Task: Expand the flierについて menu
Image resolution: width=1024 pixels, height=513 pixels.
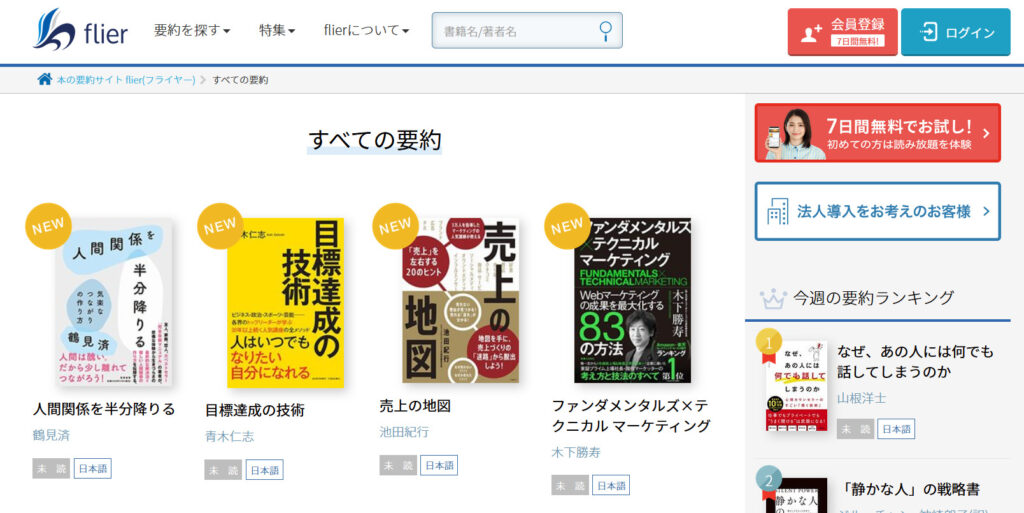Action: point(366,31)
